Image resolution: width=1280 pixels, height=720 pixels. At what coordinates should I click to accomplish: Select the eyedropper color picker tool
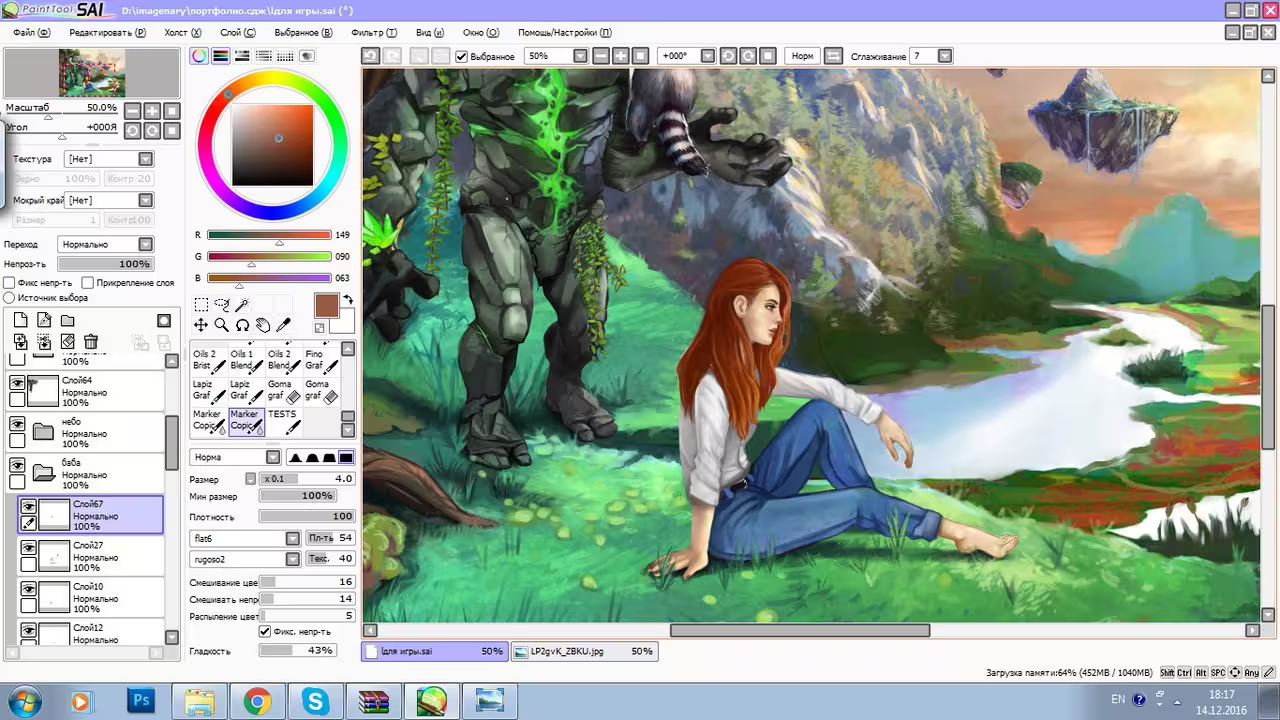[x=283, y=325]
